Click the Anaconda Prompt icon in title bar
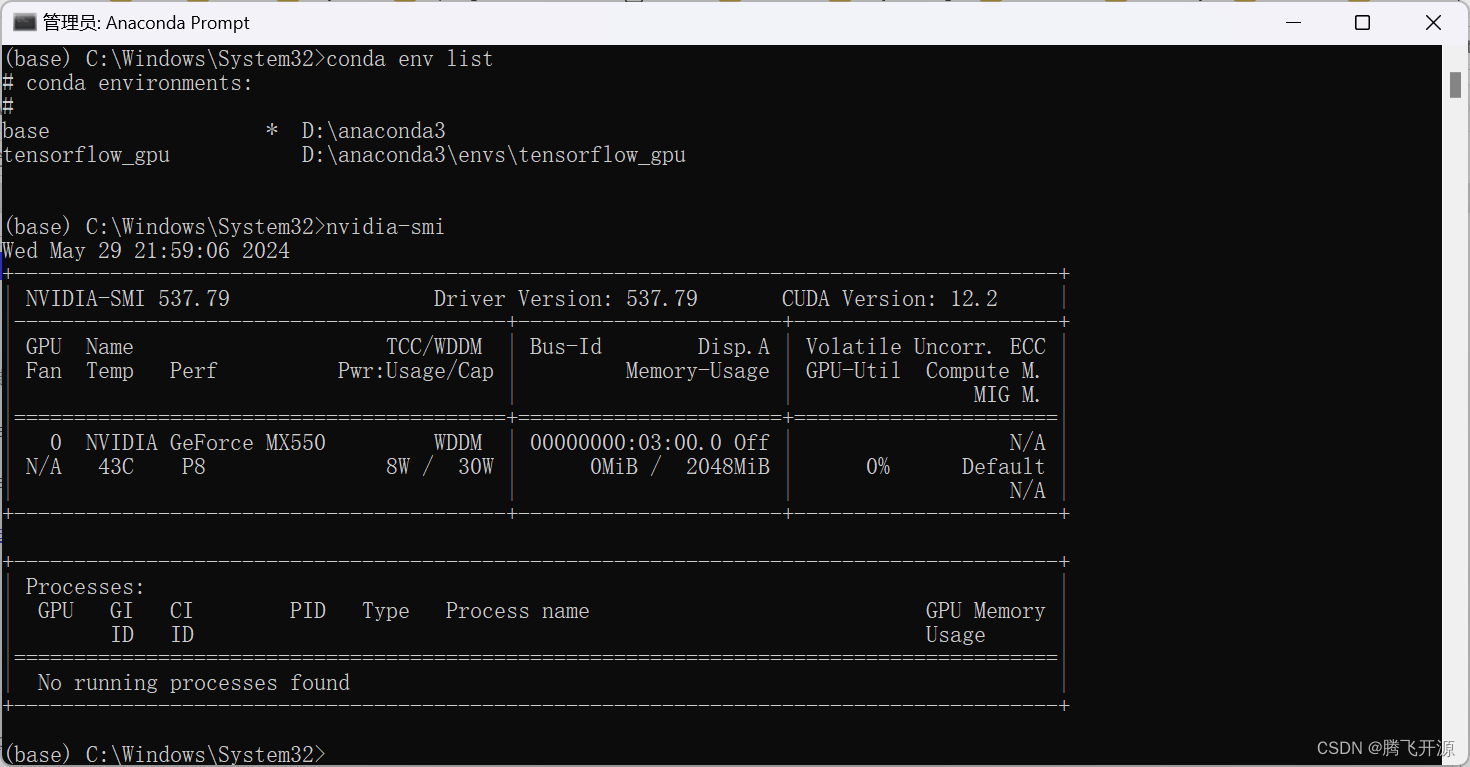The height and width of the screenshot is (767, 1470). 24,21
